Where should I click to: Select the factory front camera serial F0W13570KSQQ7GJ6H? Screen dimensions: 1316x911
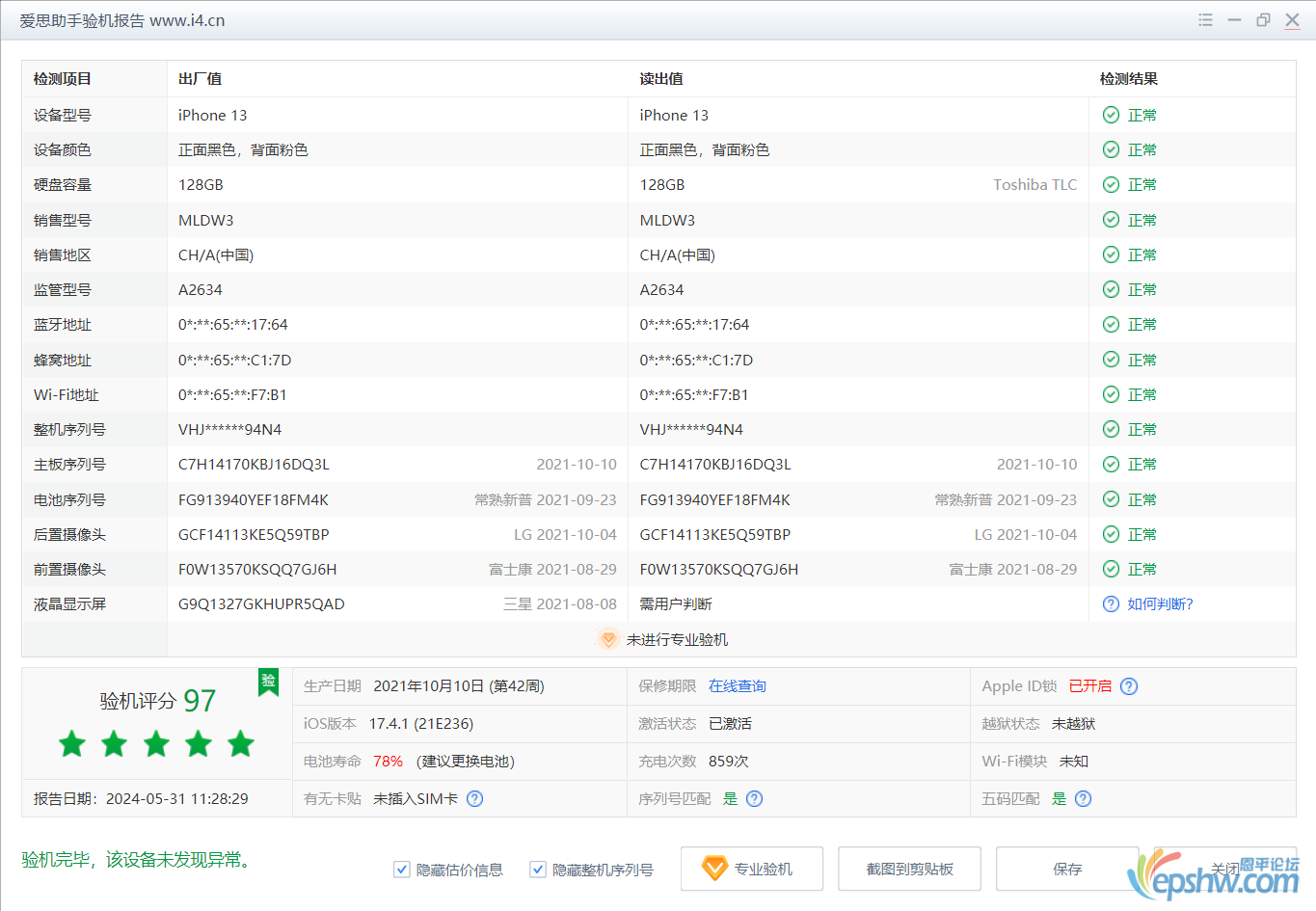click(x=257, y=569)
